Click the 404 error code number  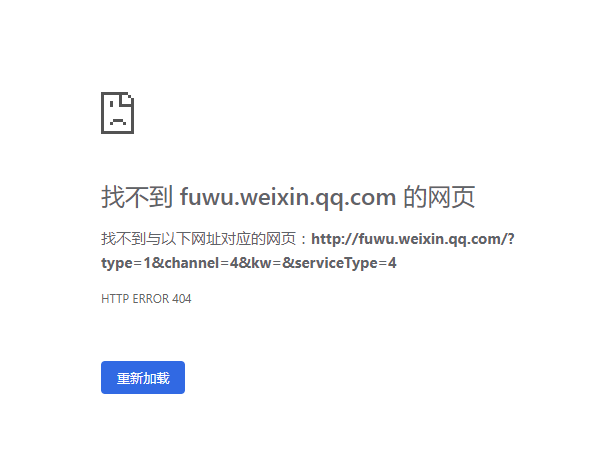(x=182, y=299)
